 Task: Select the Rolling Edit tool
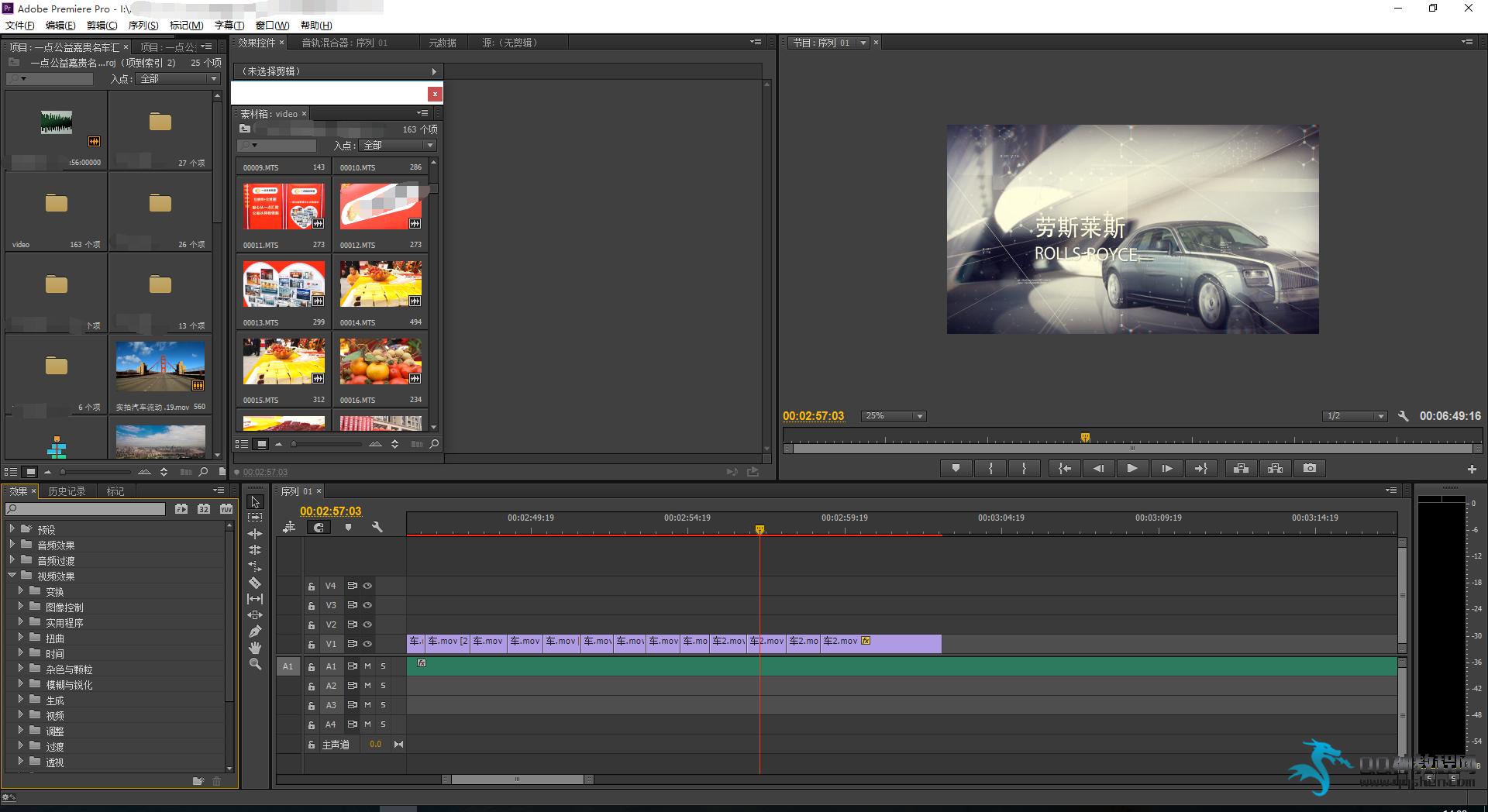pos(255,550)
